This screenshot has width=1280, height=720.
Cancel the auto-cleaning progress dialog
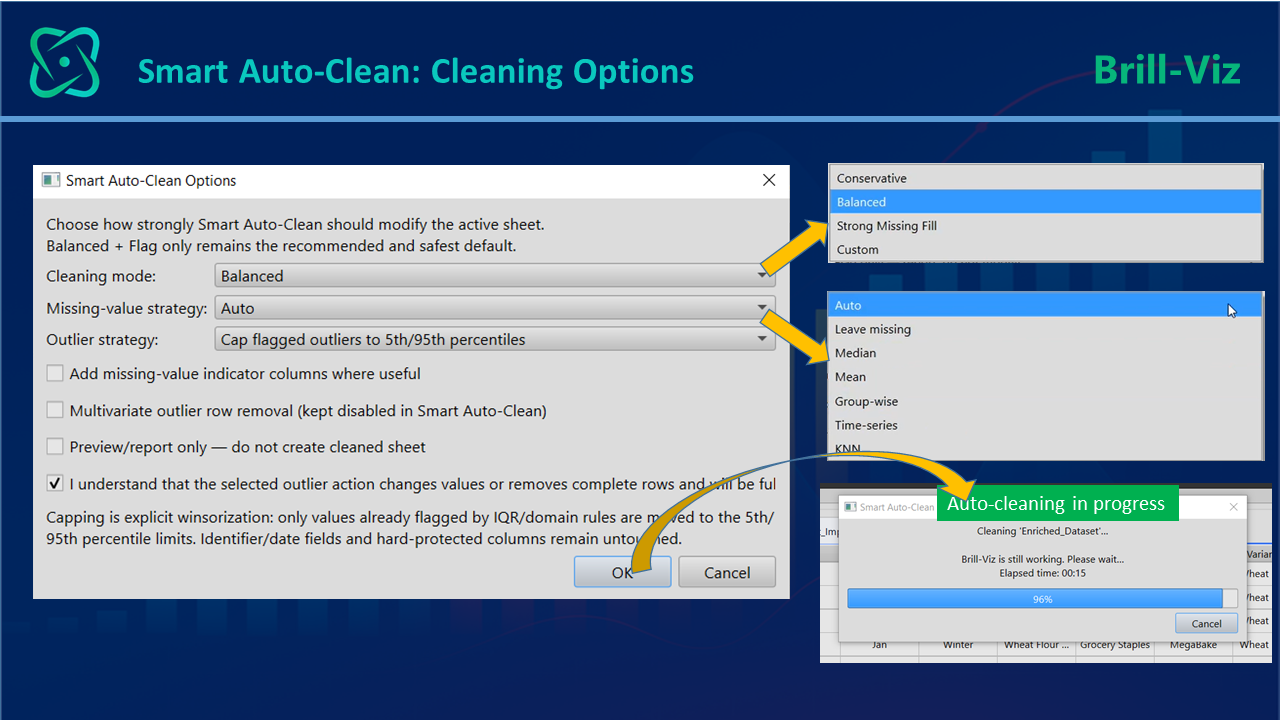click(x=1207, y=623)
